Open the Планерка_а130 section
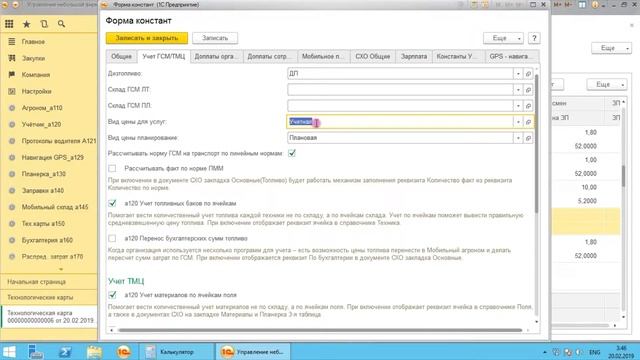The width and height of the screenshot is (640, 360). tap(43, 174)
